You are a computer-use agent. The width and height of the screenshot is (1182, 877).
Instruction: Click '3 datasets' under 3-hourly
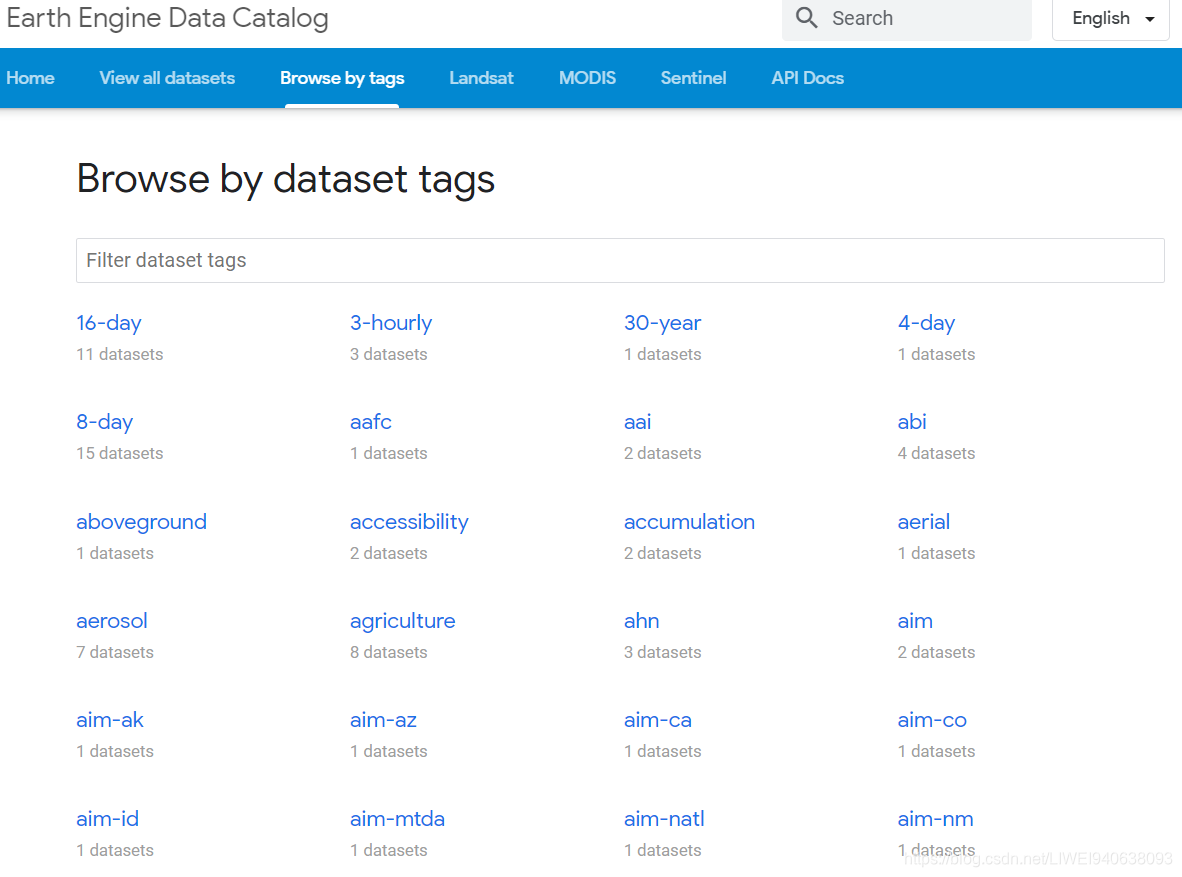click(x=388, y=354)
